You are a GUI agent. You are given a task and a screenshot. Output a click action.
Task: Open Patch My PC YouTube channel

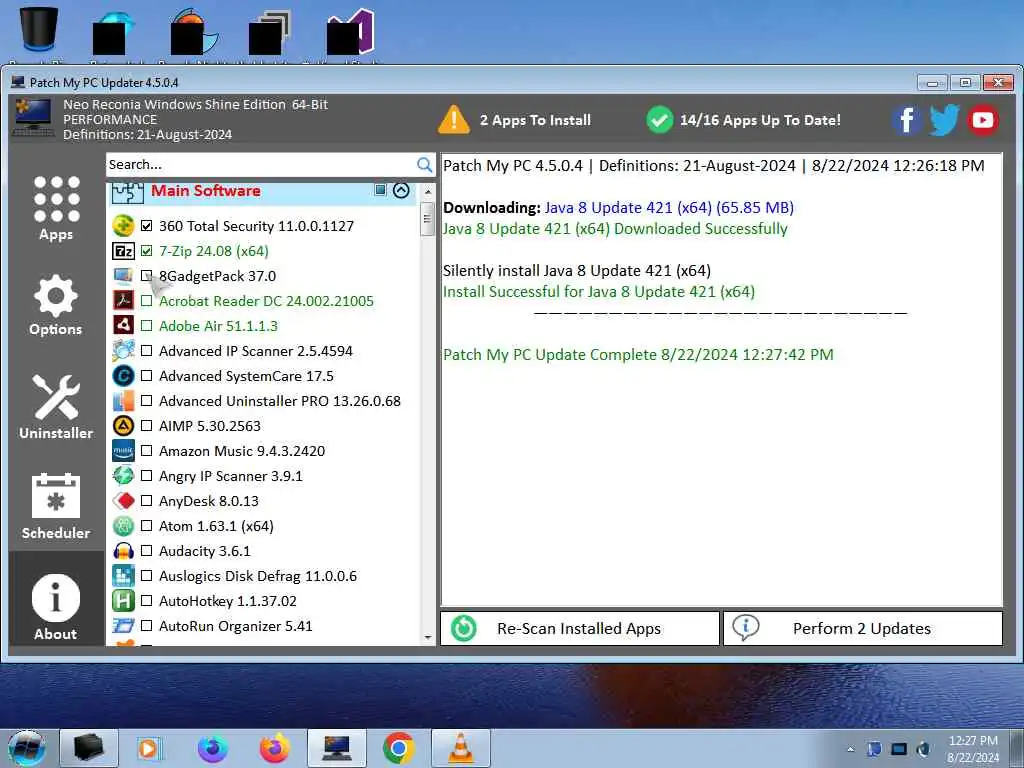[983, 120]
